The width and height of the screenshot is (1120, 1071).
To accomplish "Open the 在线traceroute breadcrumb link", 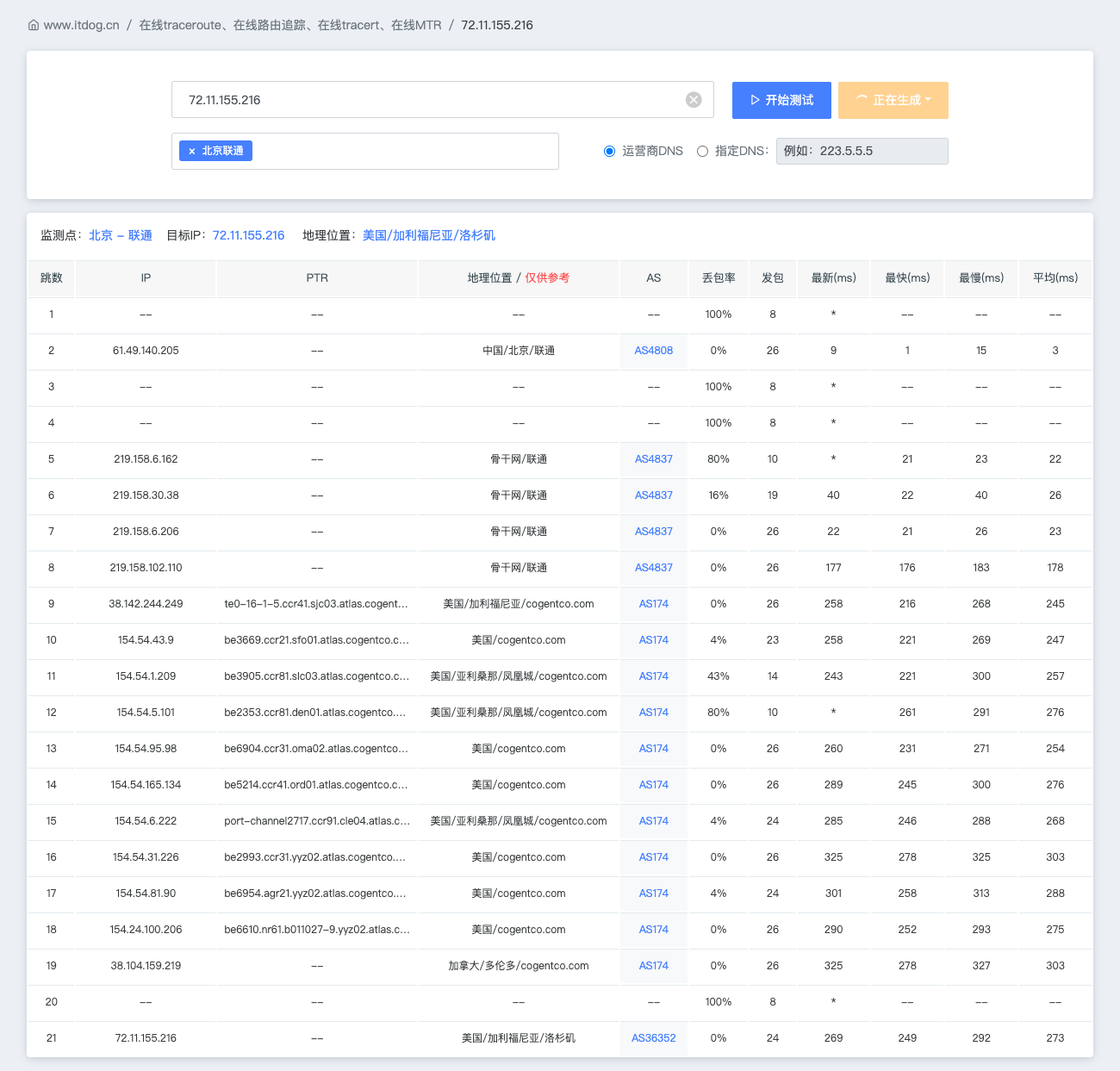I will (x=290, y=25).
